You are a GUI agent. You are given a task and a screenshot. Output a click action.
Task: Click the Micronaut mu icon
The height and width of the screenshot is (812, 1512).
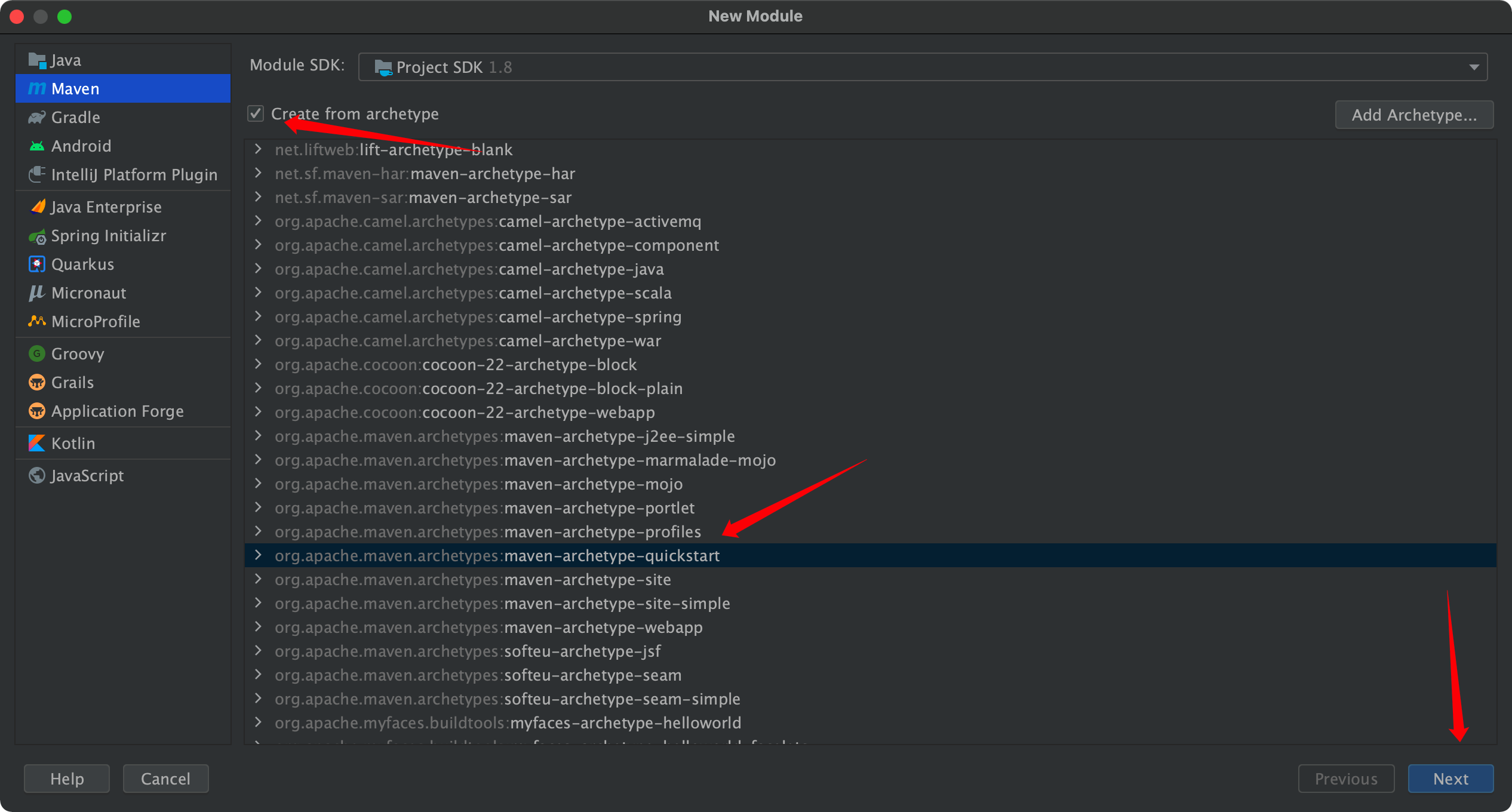pos(36,293)
